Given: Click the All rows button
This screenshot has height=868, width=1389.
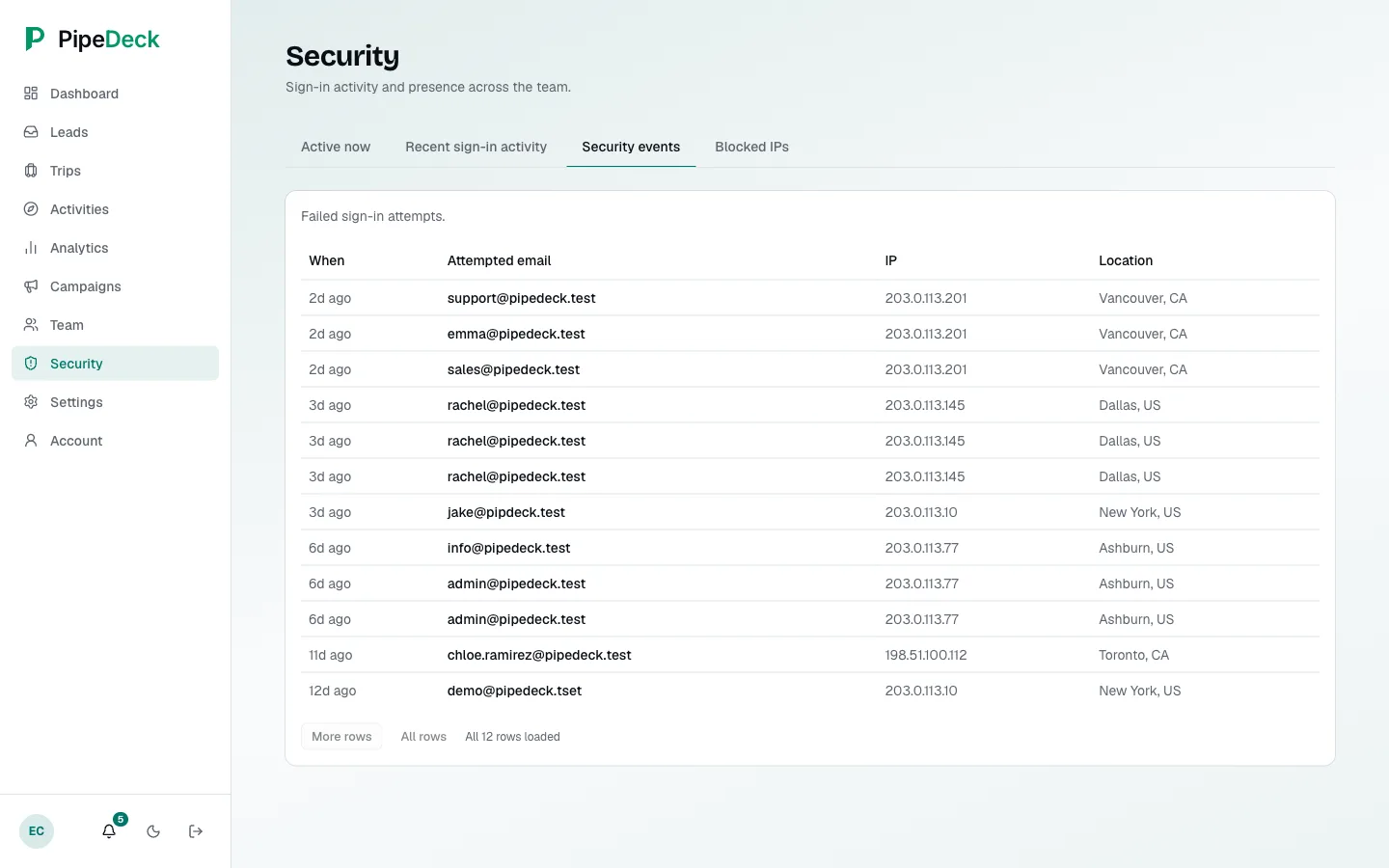Looking at the screenshot, I should 423,736.
